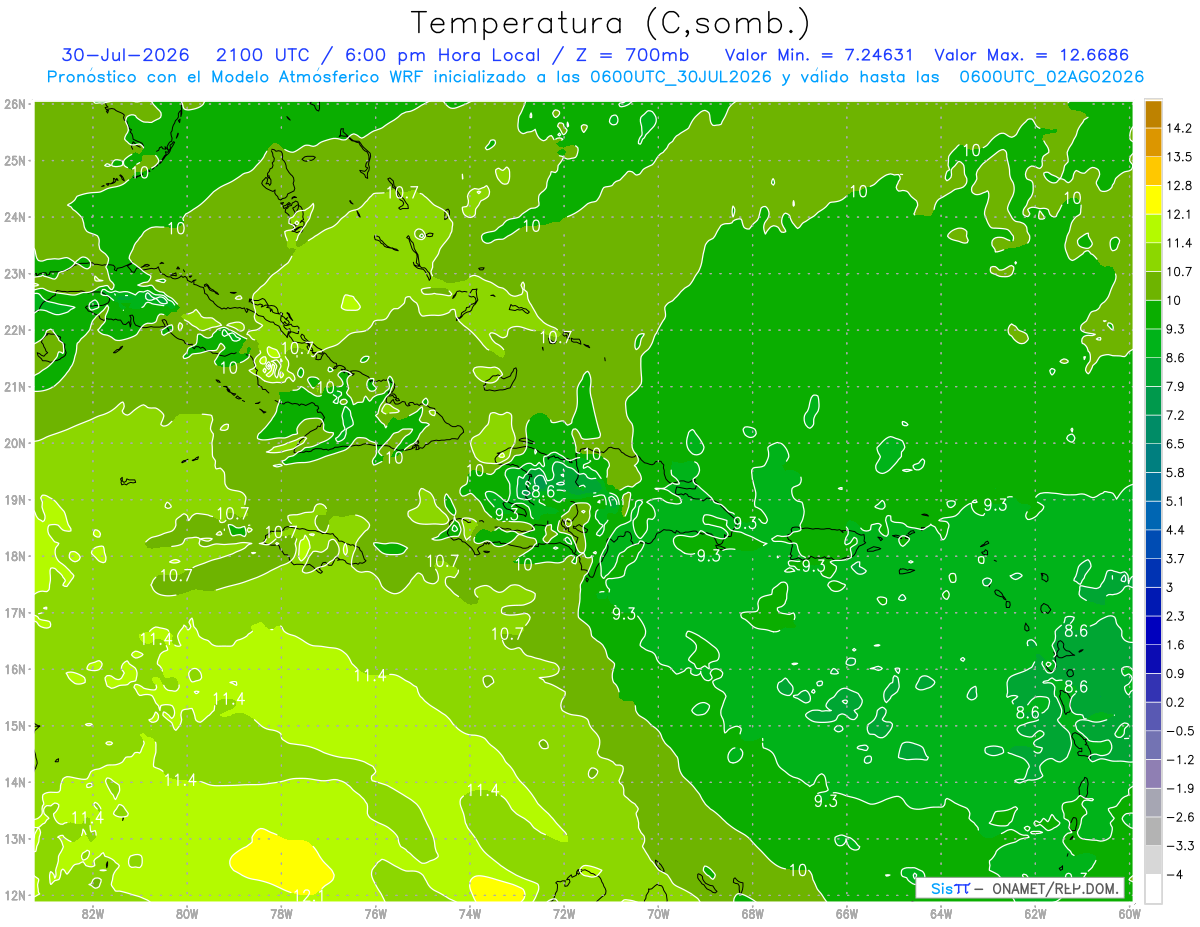
Task: Click the 74W longitude axis label
Action: [470, 913]
